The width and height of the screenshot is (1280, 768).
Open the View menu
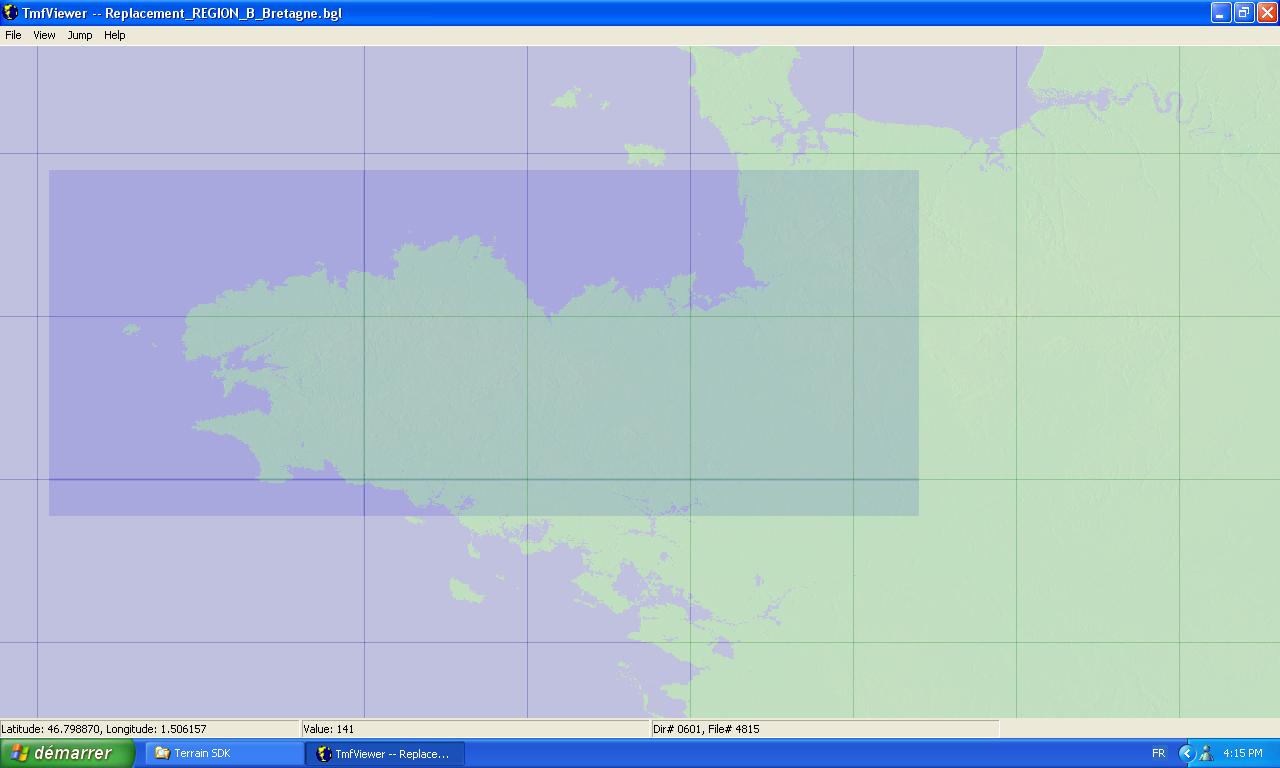[x=44, y=35]
